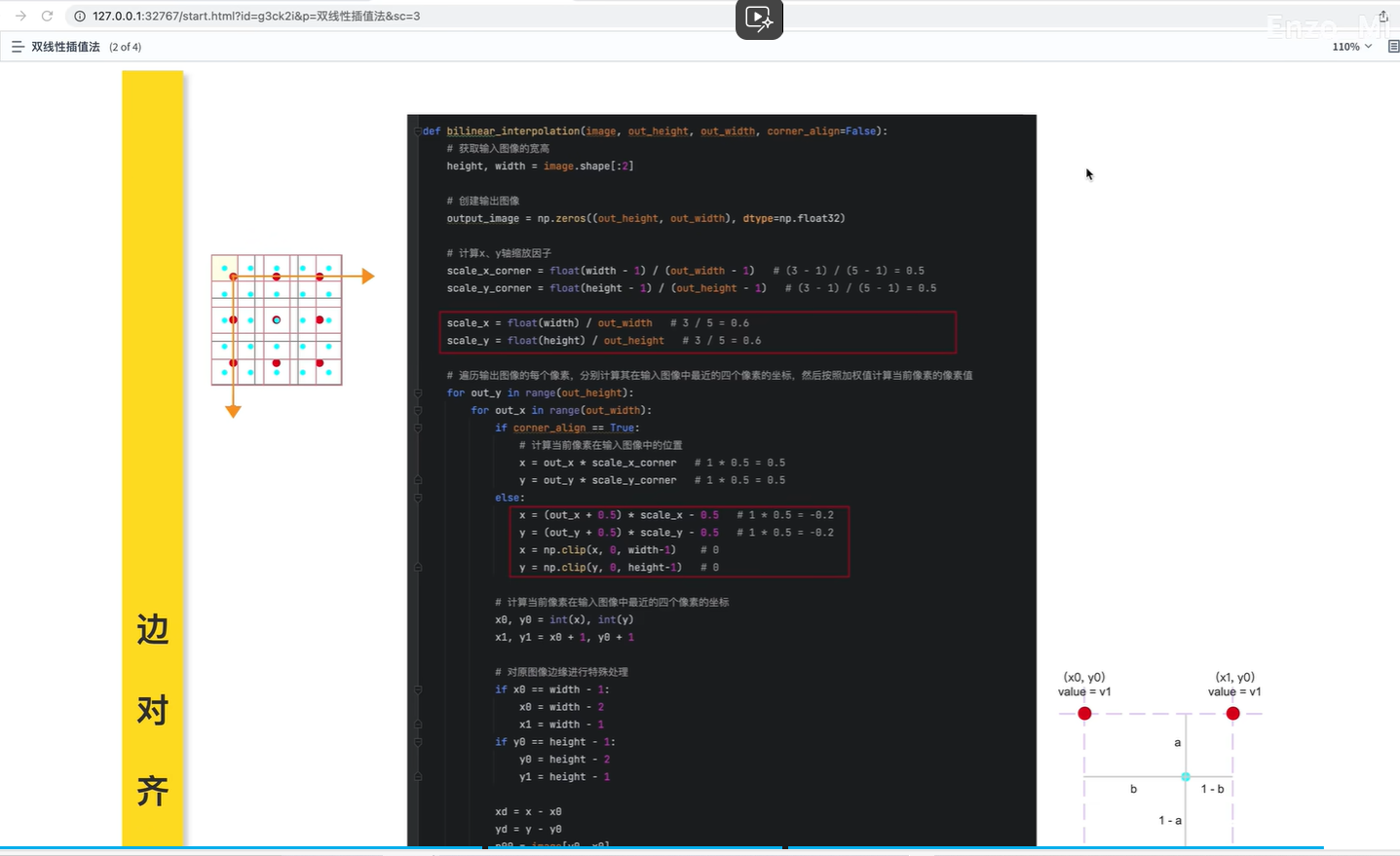
Task: Click the blue slide progress bar
Action: 662,847
